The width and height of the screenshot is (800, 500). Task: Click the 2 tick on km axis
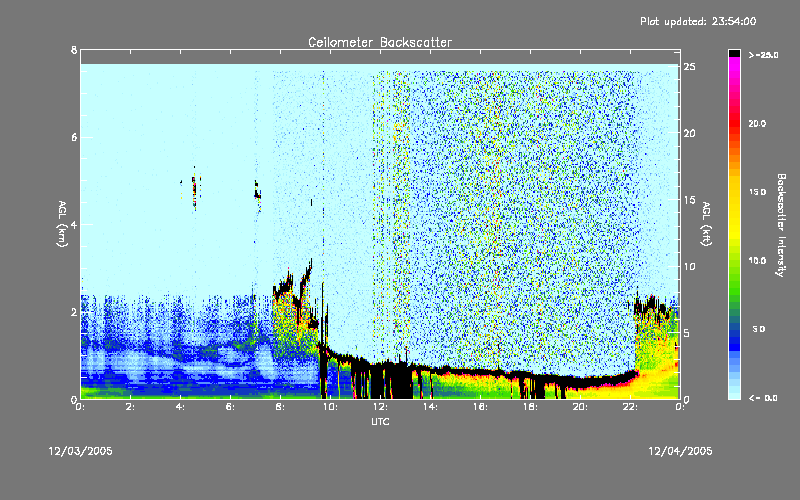coord(74,312)
